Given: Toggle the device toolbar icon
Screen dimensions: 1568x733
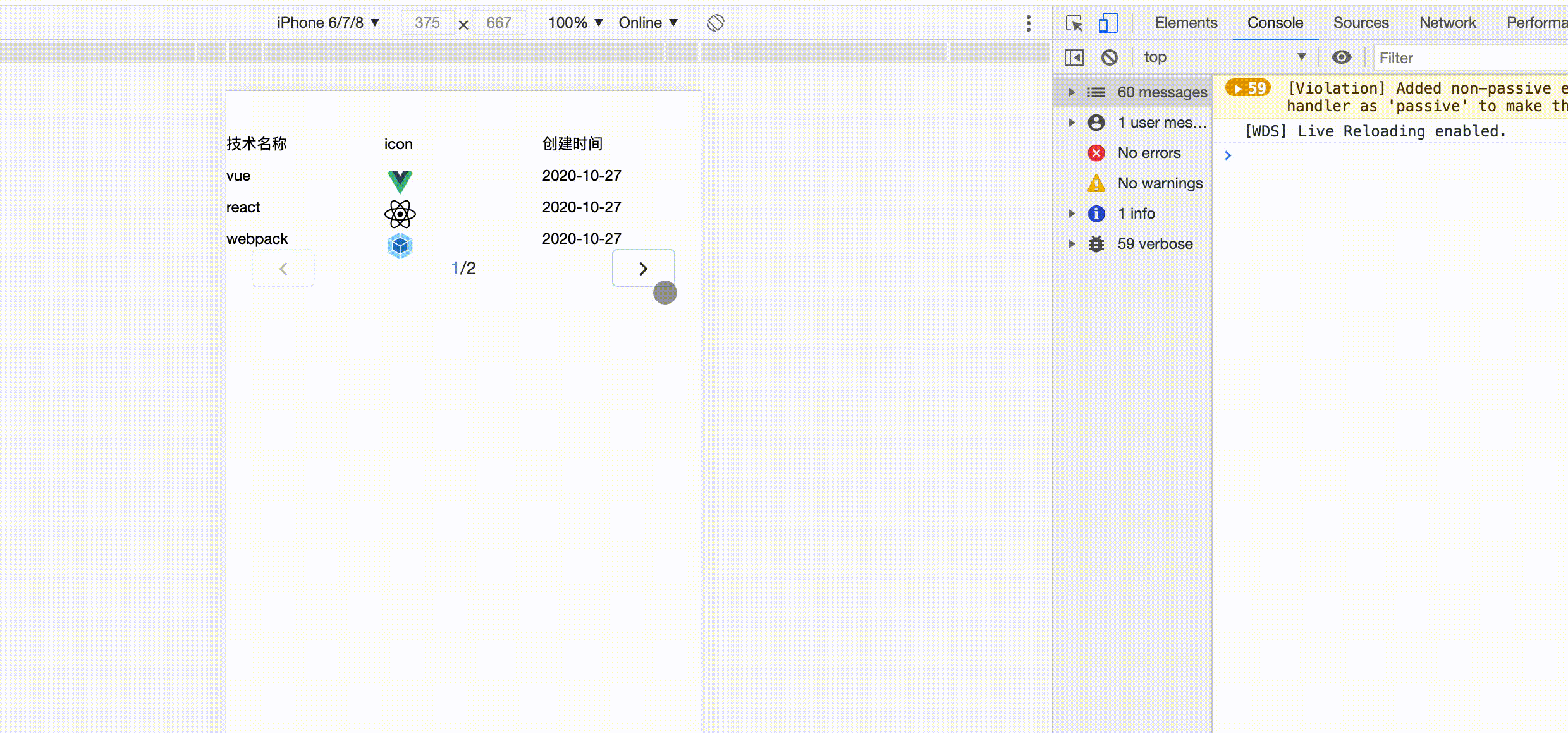Looking at the screenshot, I should (1108, 23).
